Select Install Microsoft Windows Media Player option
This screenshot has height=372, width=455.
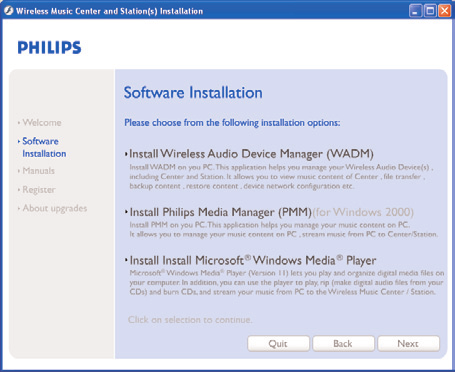(250, 260)
